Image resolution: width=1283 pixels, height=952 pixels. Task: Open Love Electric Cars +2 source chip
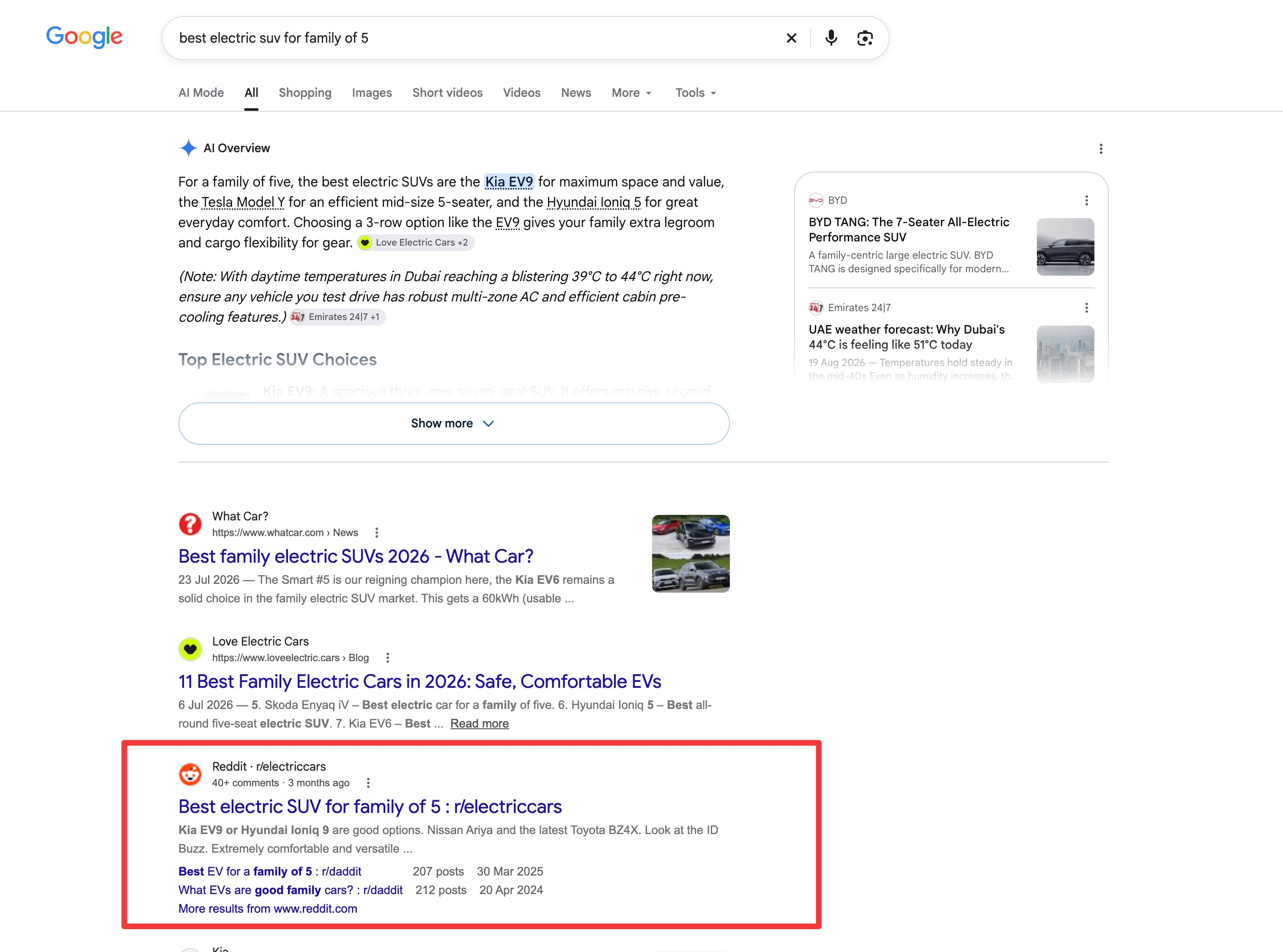point(415,243)
